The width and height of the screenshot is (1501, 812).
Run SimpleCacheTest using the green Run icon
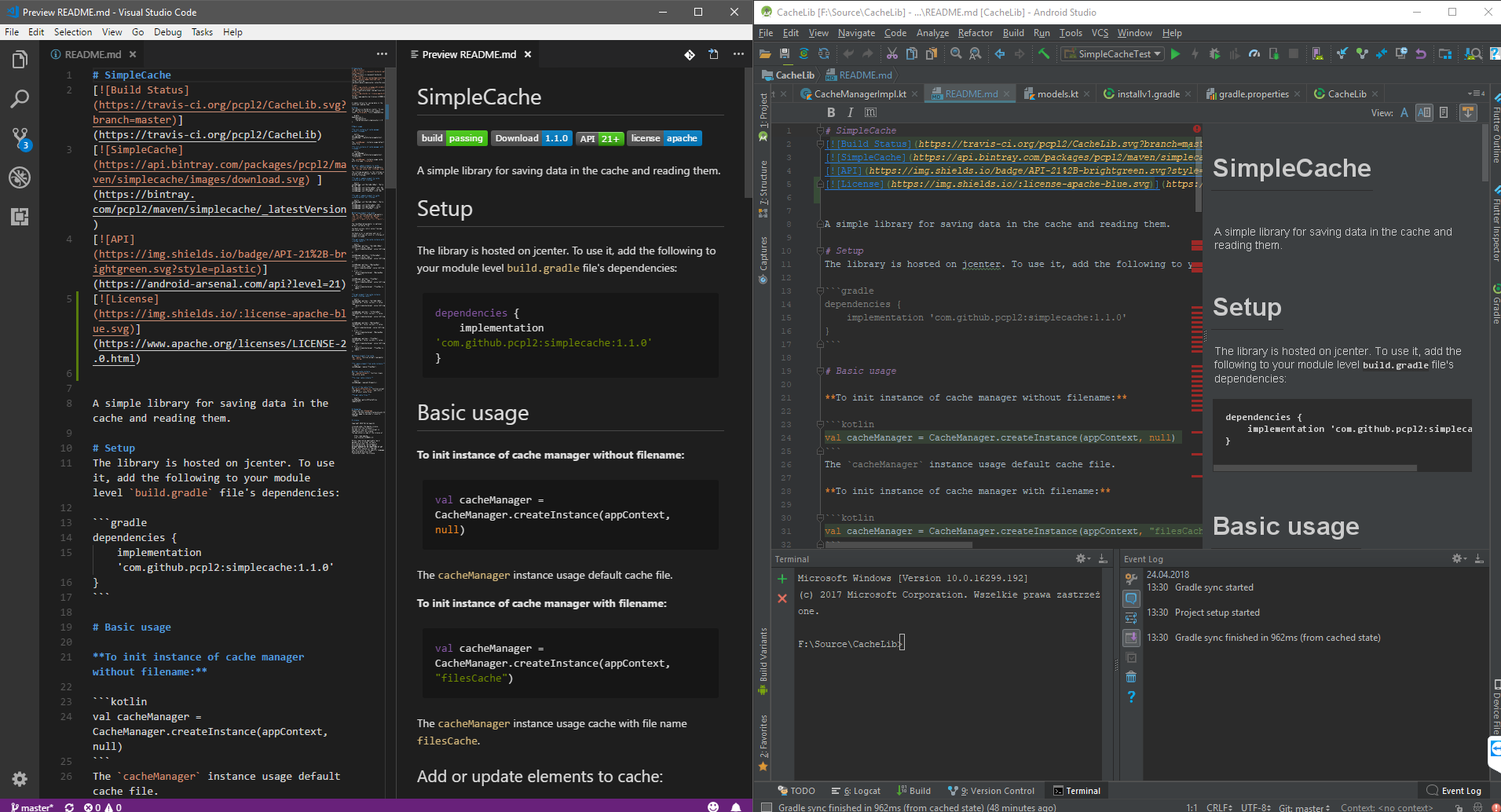coord(1174,53)
